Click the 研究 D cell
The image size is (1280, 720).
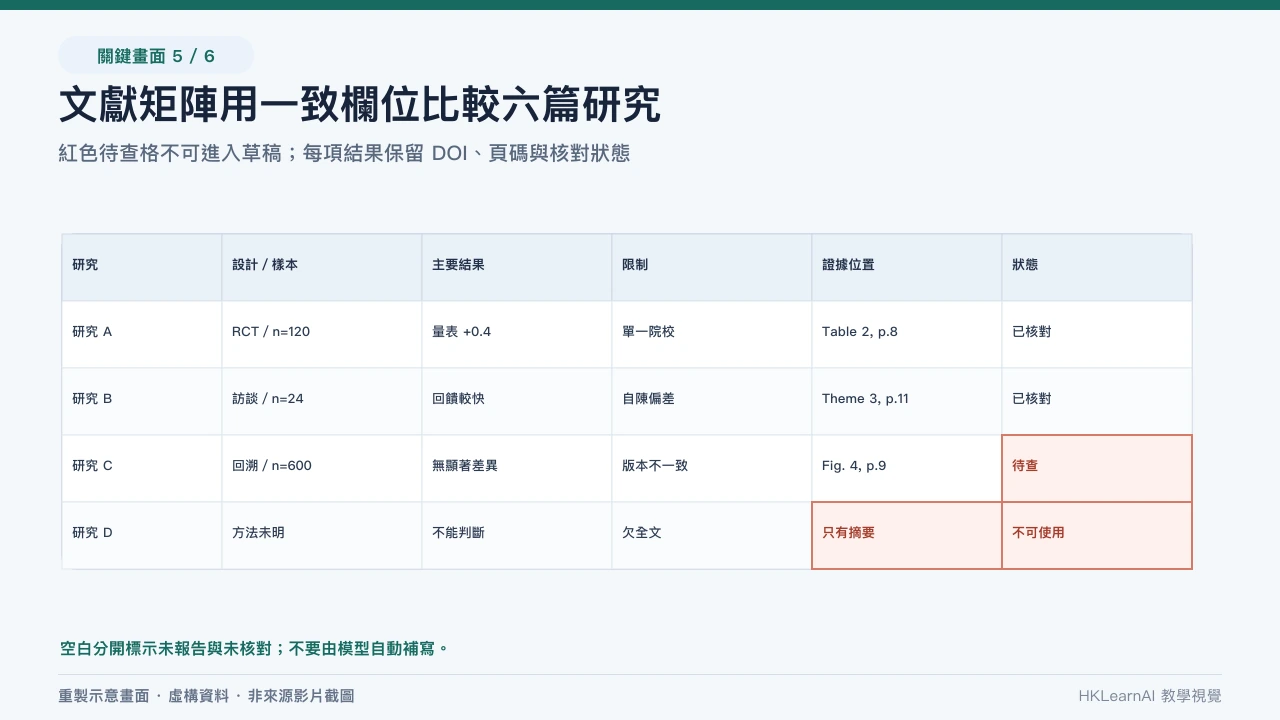tap(142, 536)
